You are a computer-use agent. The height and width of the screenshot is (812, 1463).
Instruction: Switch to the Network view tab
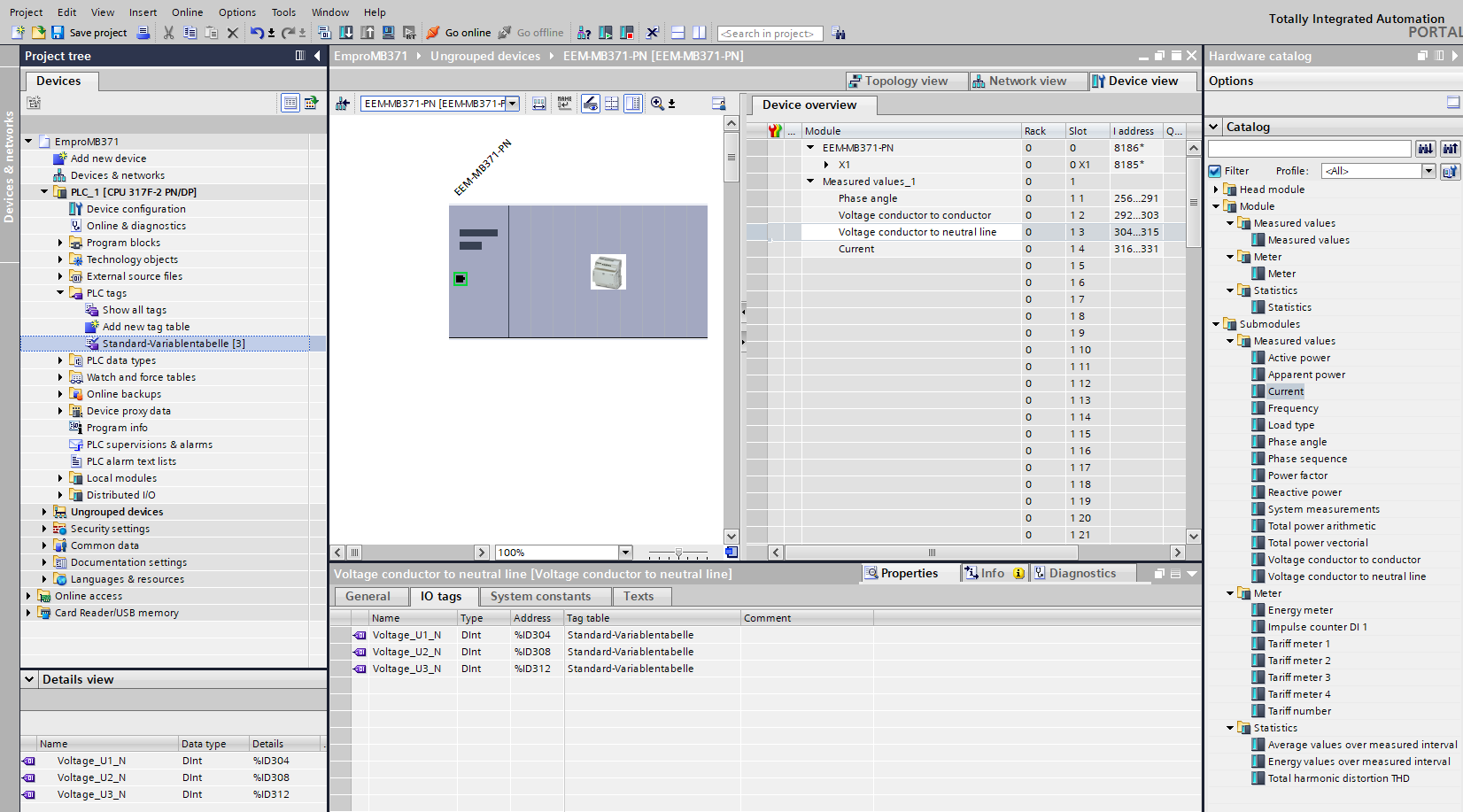[1027, 81]
